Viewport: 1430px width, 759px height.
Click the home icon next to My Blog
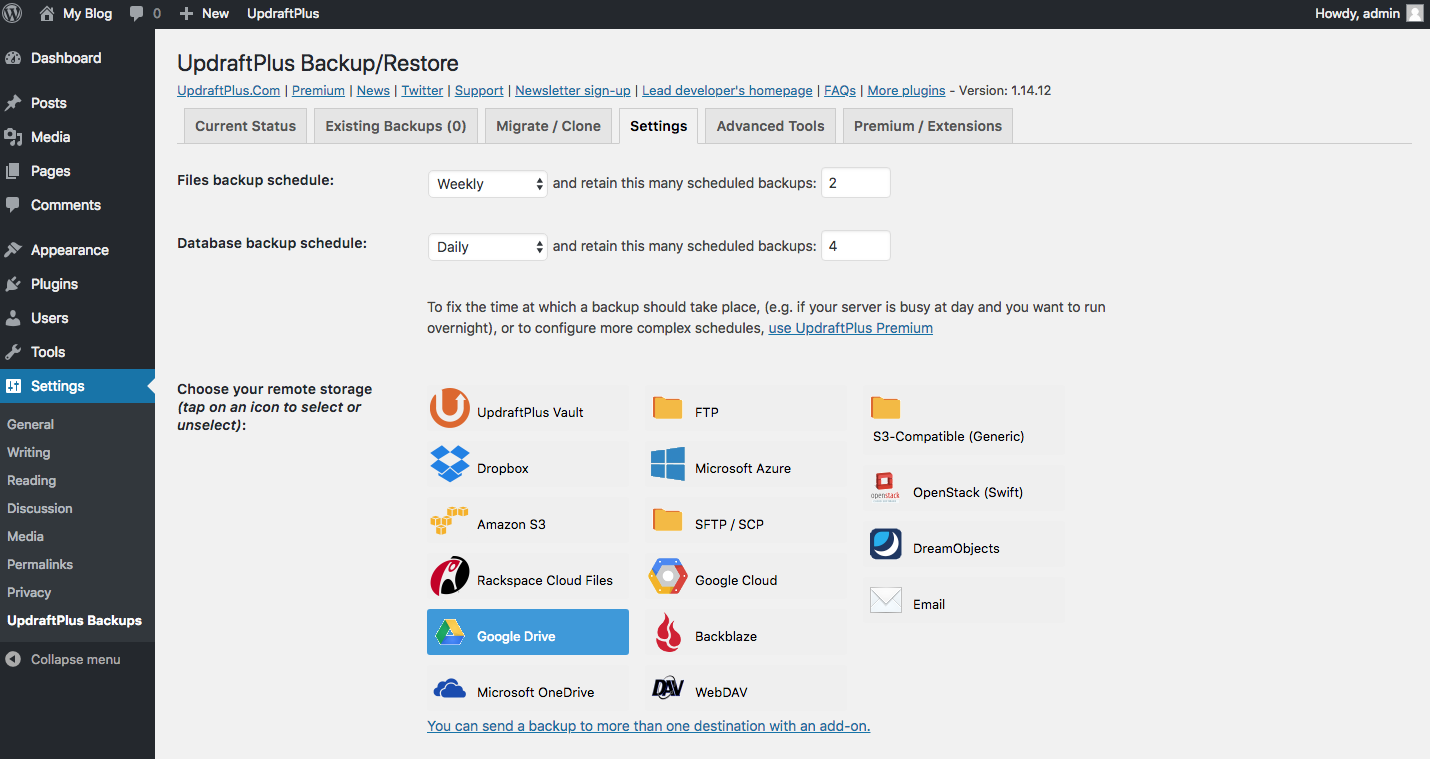coord(47,13)
